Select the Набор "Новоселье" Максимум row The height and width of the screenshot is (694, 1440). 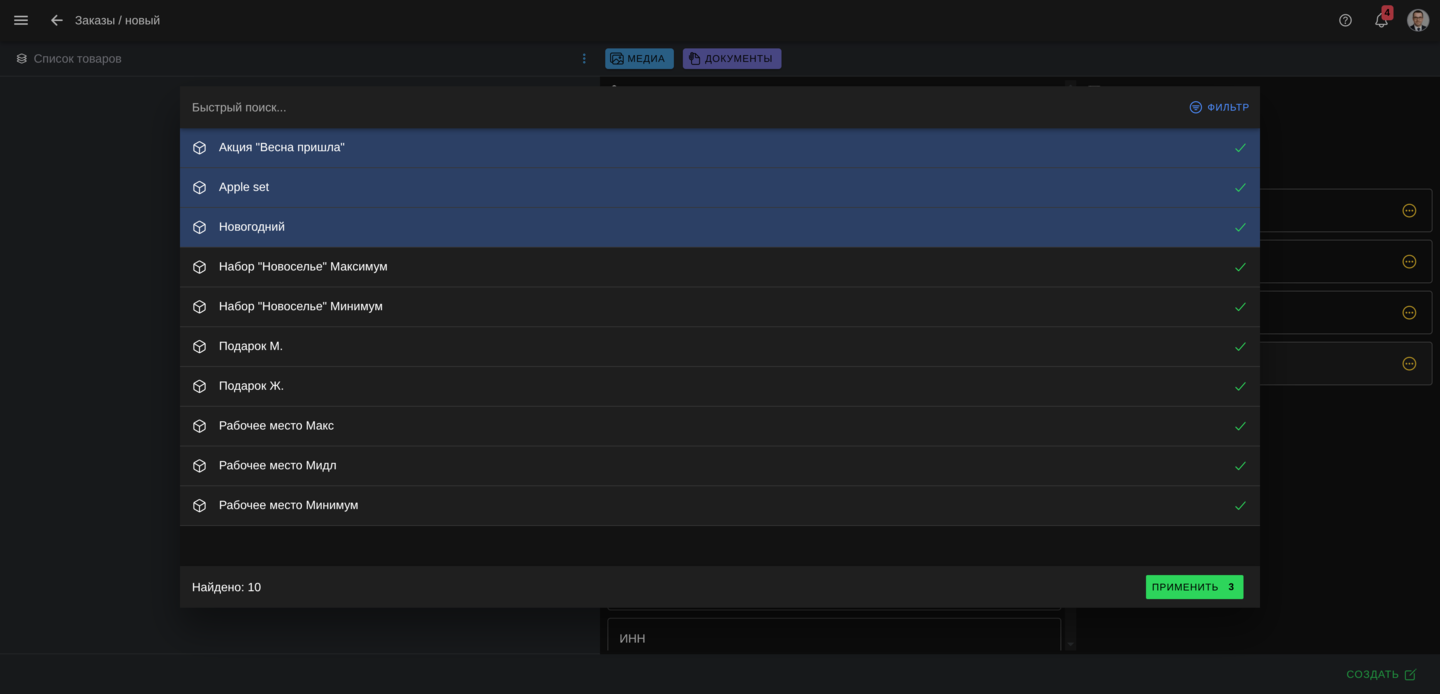click(x=700, y=267)
